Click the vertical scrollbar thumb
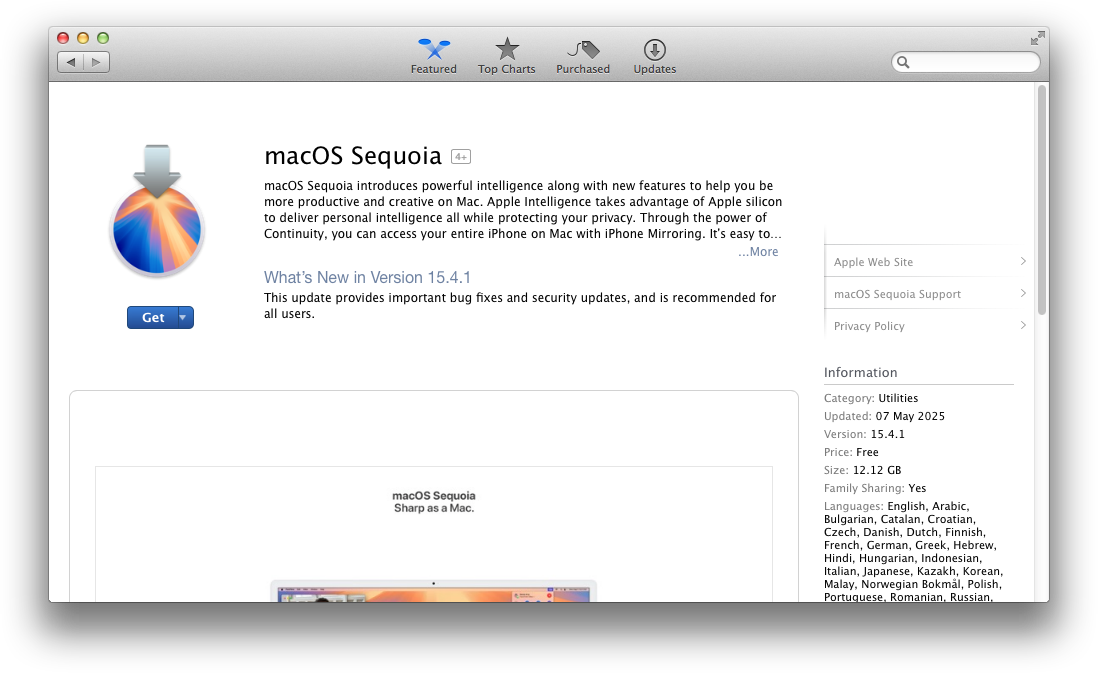This screenshot has width=1098, height=673. coord(1041,200)
